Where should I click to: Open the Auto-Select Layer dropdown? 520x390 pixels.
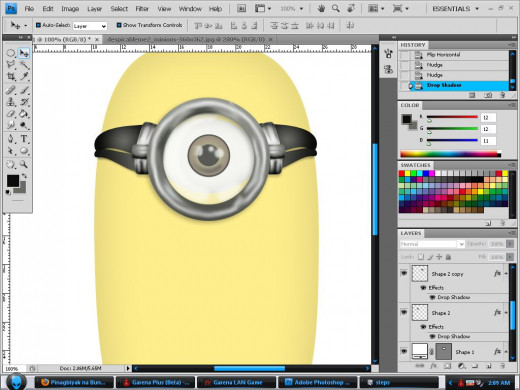pos(90,26)
